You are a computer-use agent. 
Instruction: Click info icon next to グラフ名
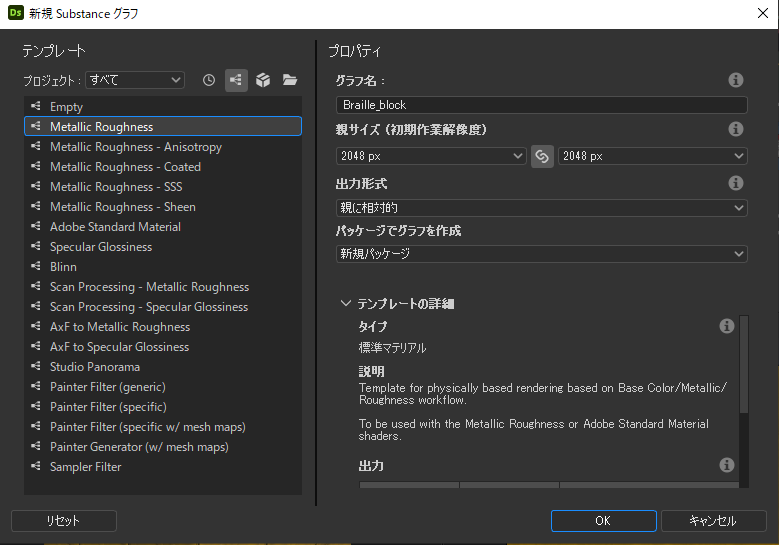[736, 80]
